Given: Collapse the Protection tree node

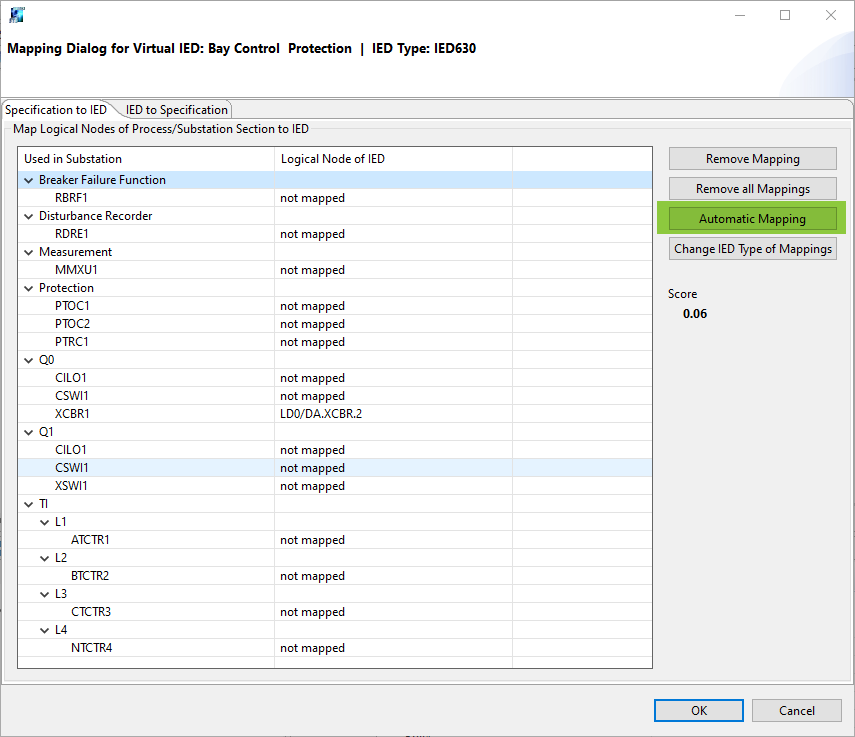Looking at the screenshot, I should coord(29,289).
